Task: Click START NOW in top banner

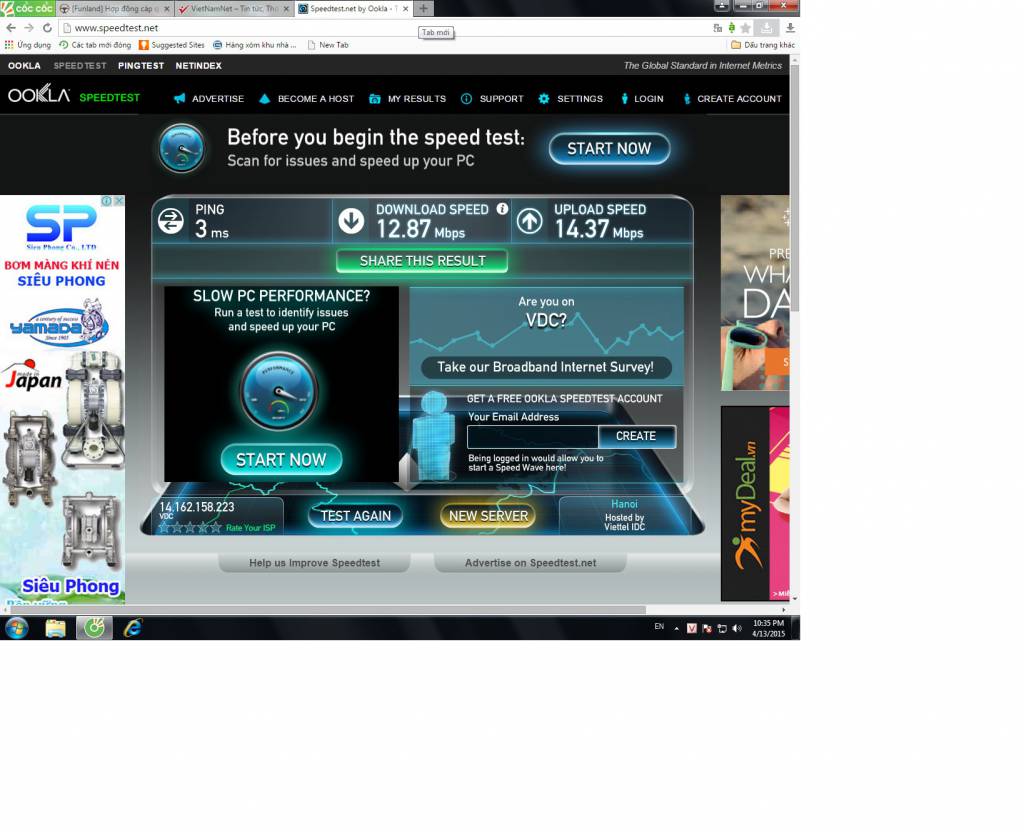Action: pyautogui.click(x=609, y=149)
